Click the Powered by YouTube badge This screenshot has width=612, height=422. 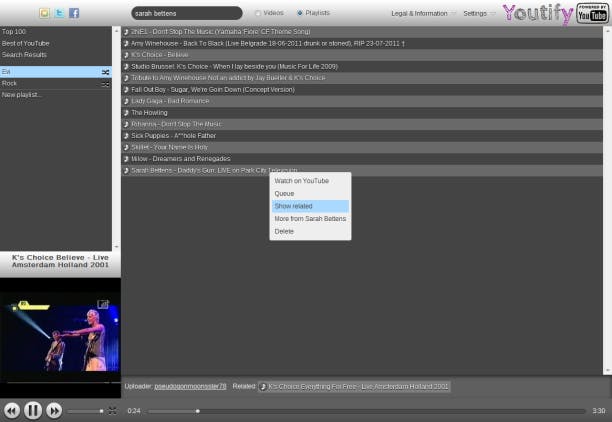[x=592, y=14]
